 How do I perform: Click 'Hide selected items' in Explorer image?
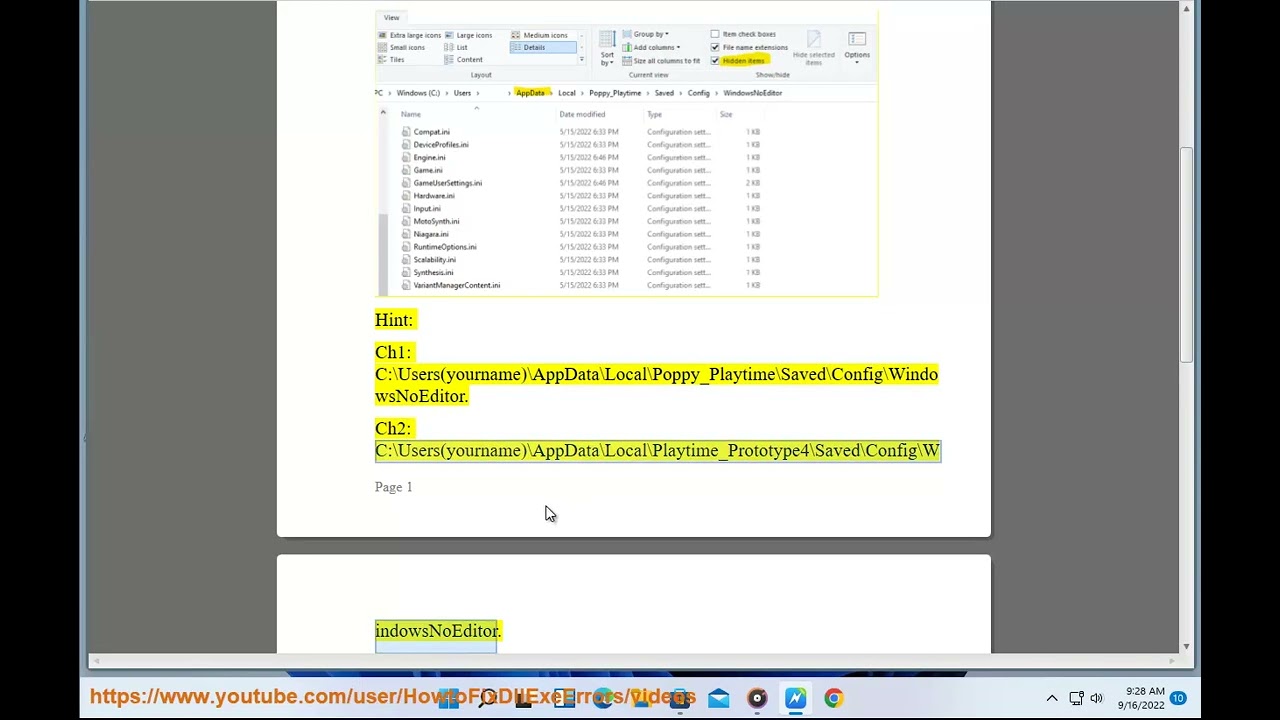pos(813,48)
